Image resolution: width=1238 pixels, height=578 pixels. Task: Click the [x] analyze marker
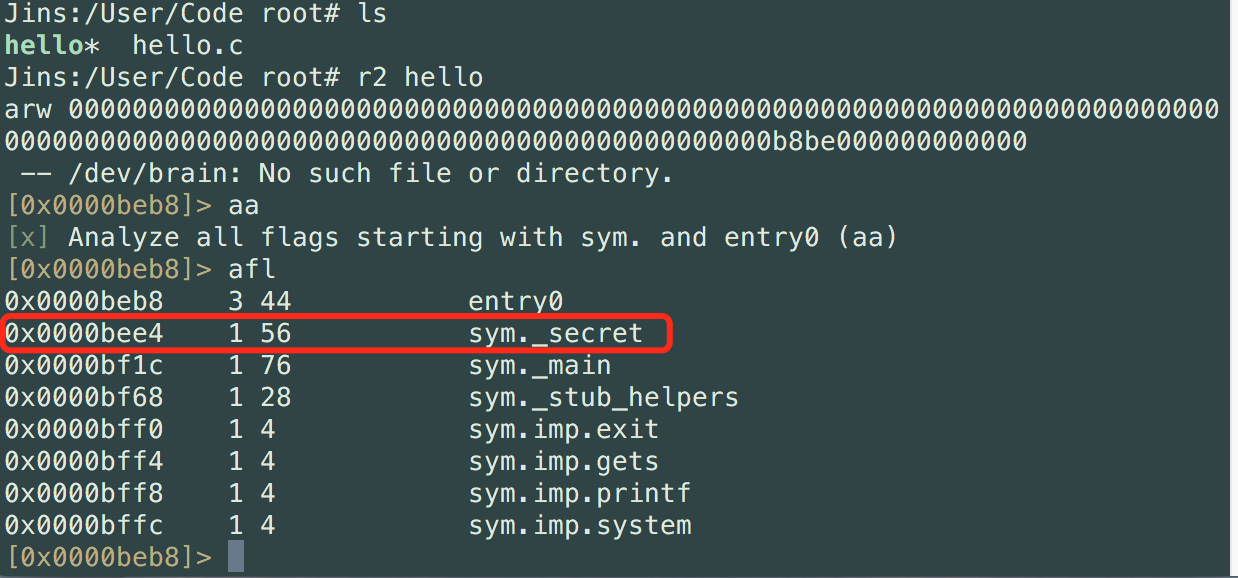pos(28,237)
